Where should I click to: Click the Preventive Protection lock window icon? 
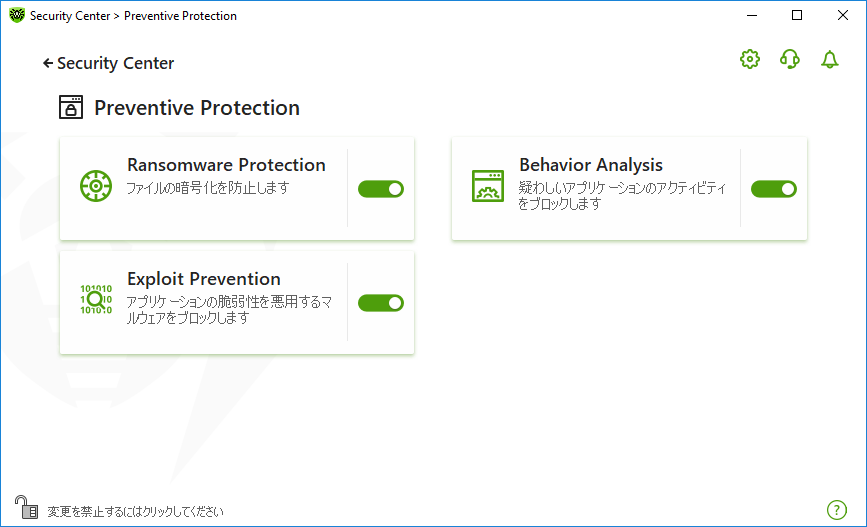71,107
